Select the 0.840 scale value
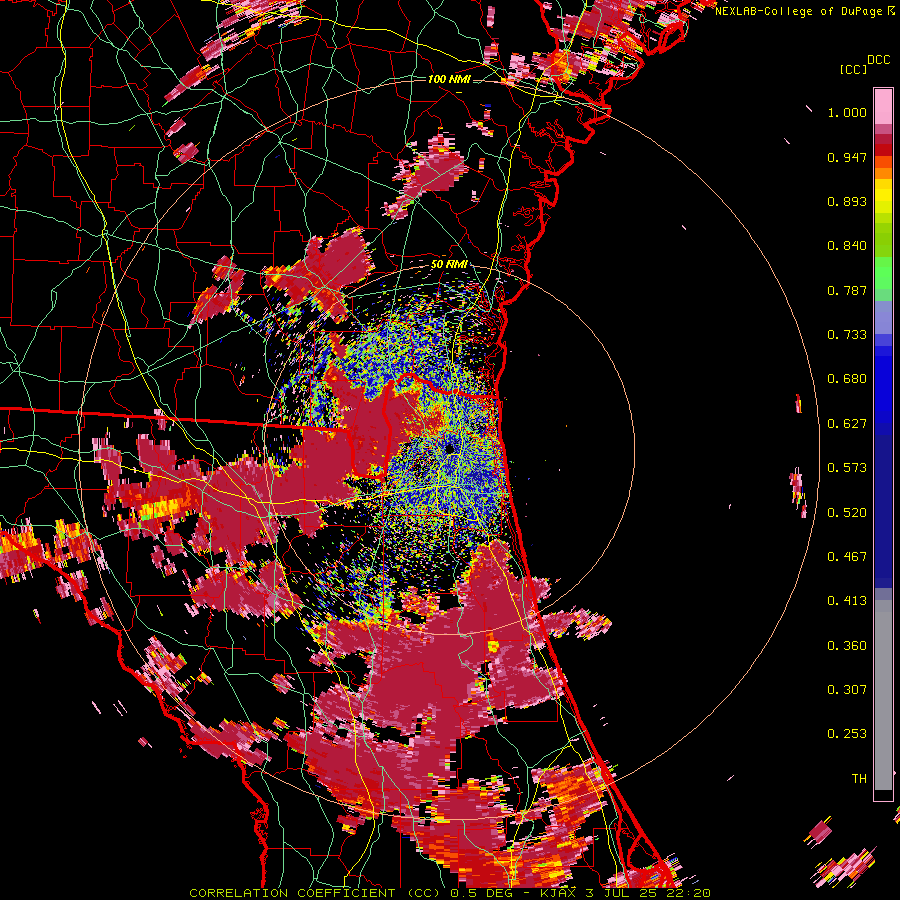This screenshot has height=900, width=900. [847, 246]
